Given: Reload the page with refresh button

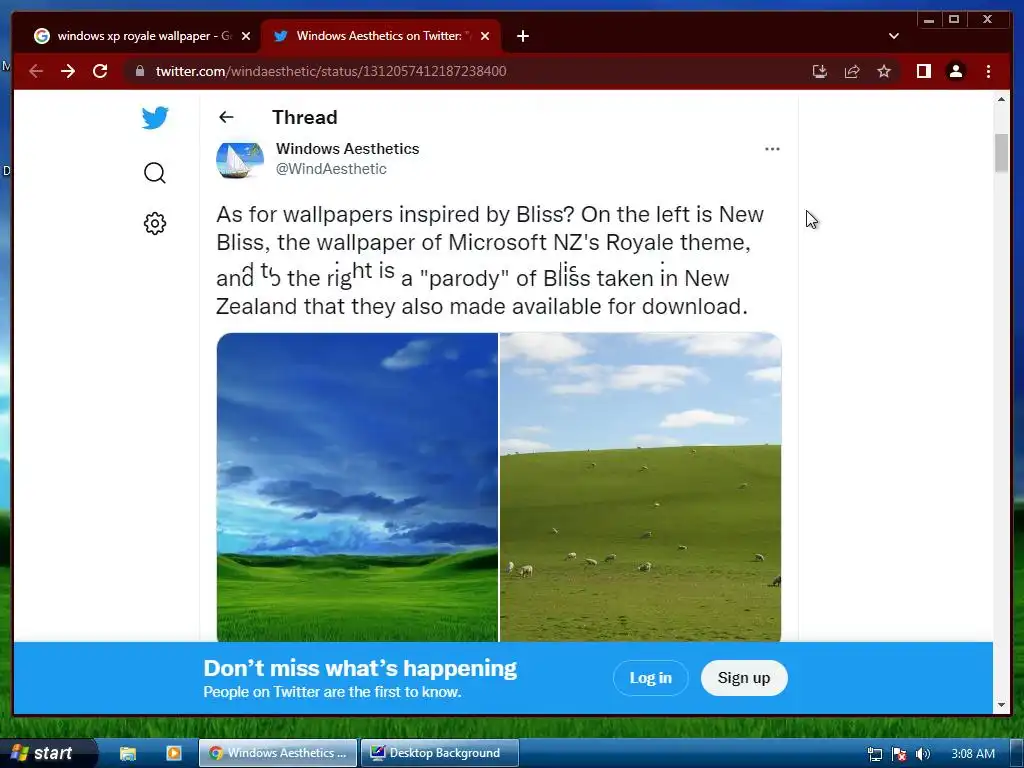Looking at the screenshot, I should tap(100, 71).
